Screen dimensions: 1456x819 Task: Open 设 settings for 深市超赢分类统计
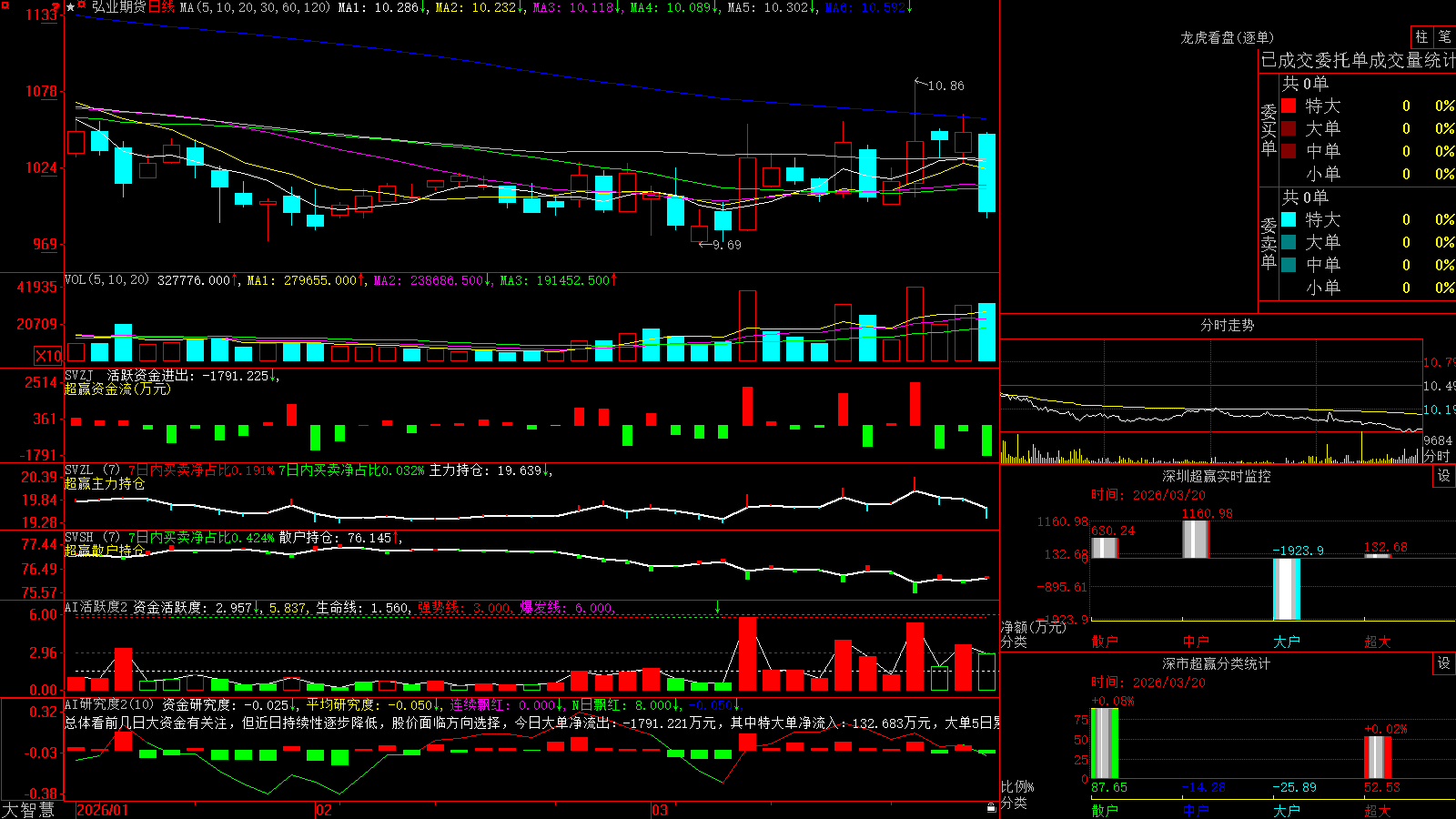pos(1444,663)
